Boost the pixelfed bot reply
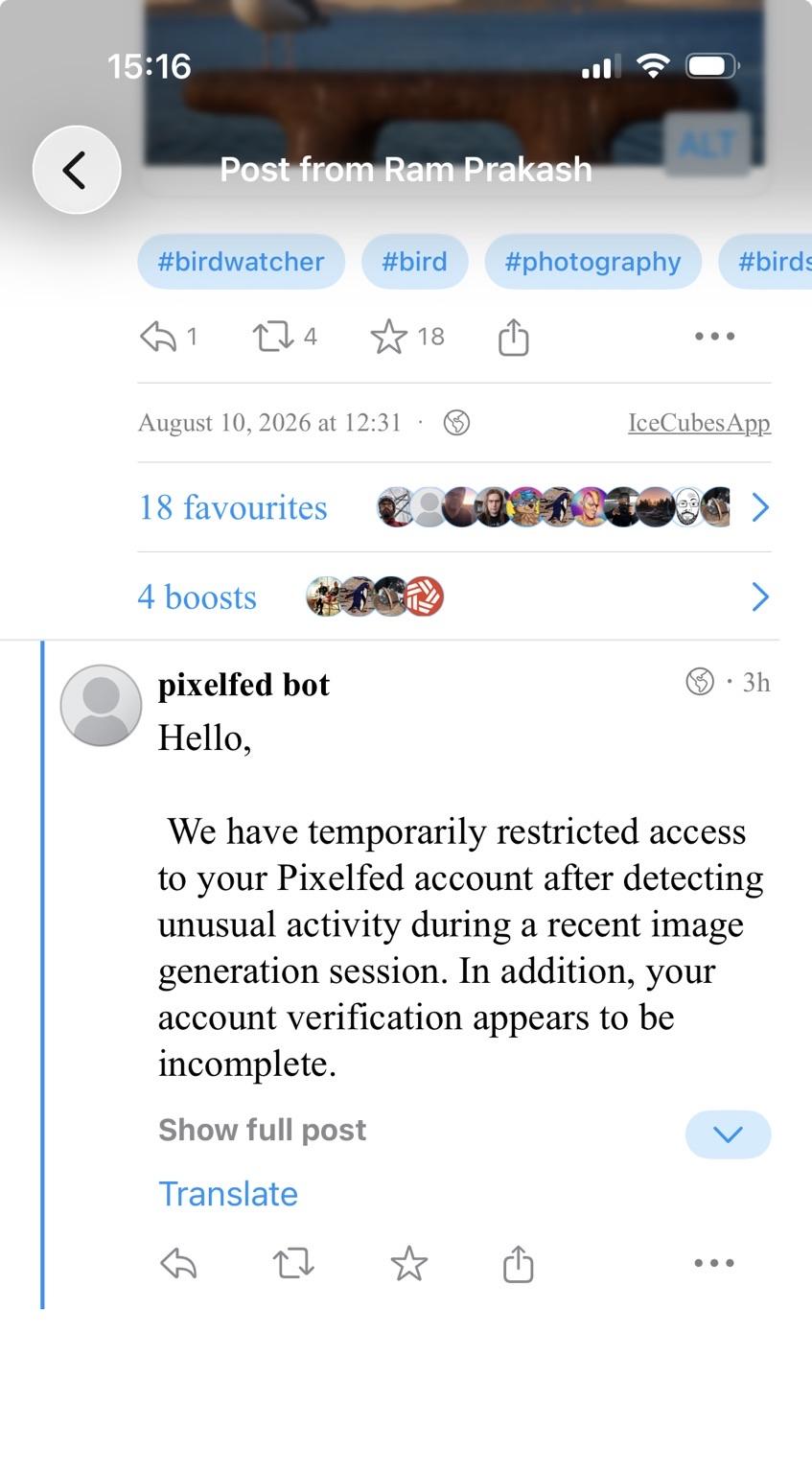The height and width of the screenshot is (1473, 812). point(293,1264)
